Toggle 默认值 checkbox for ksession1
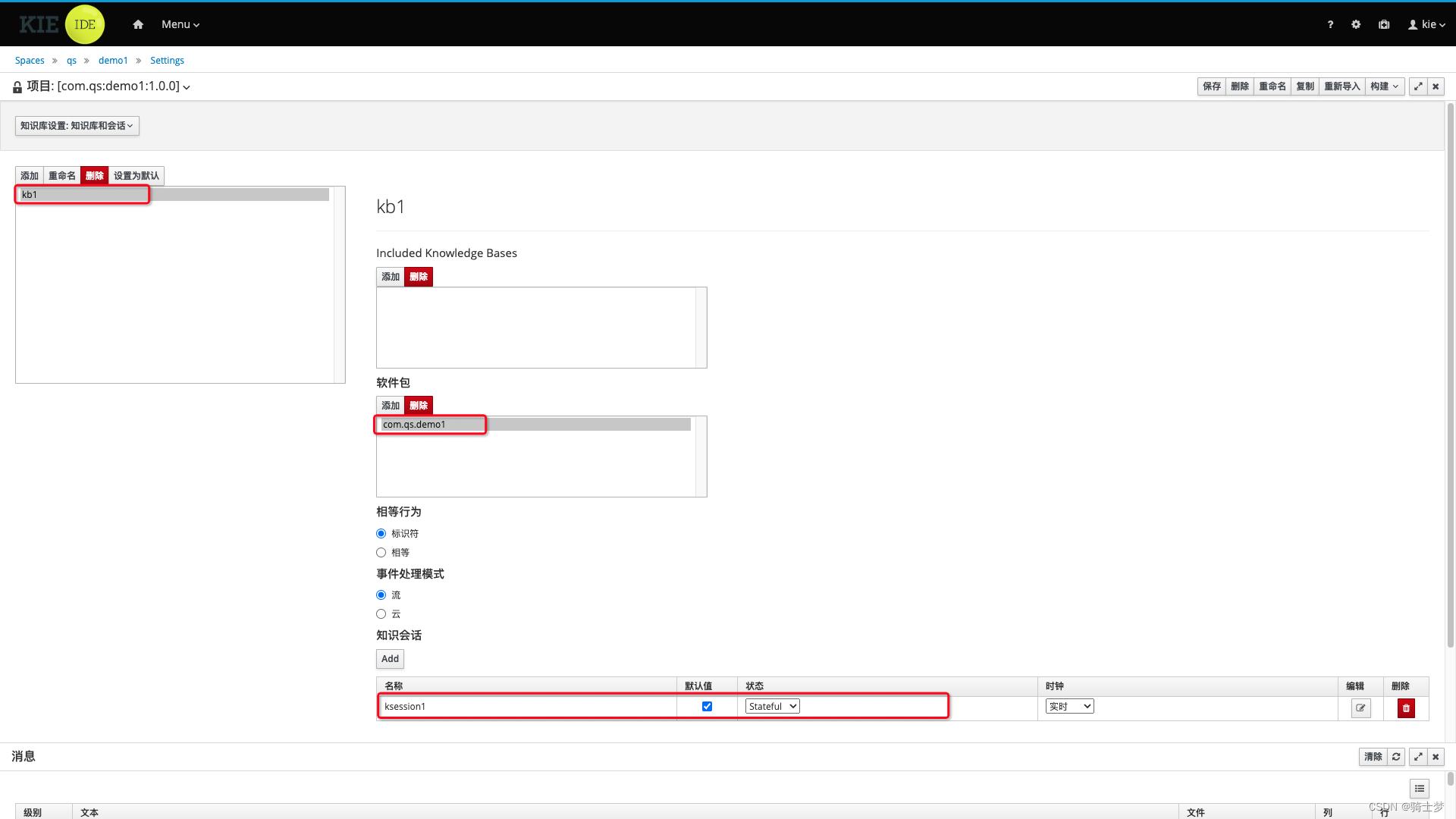 pos(707,707)
